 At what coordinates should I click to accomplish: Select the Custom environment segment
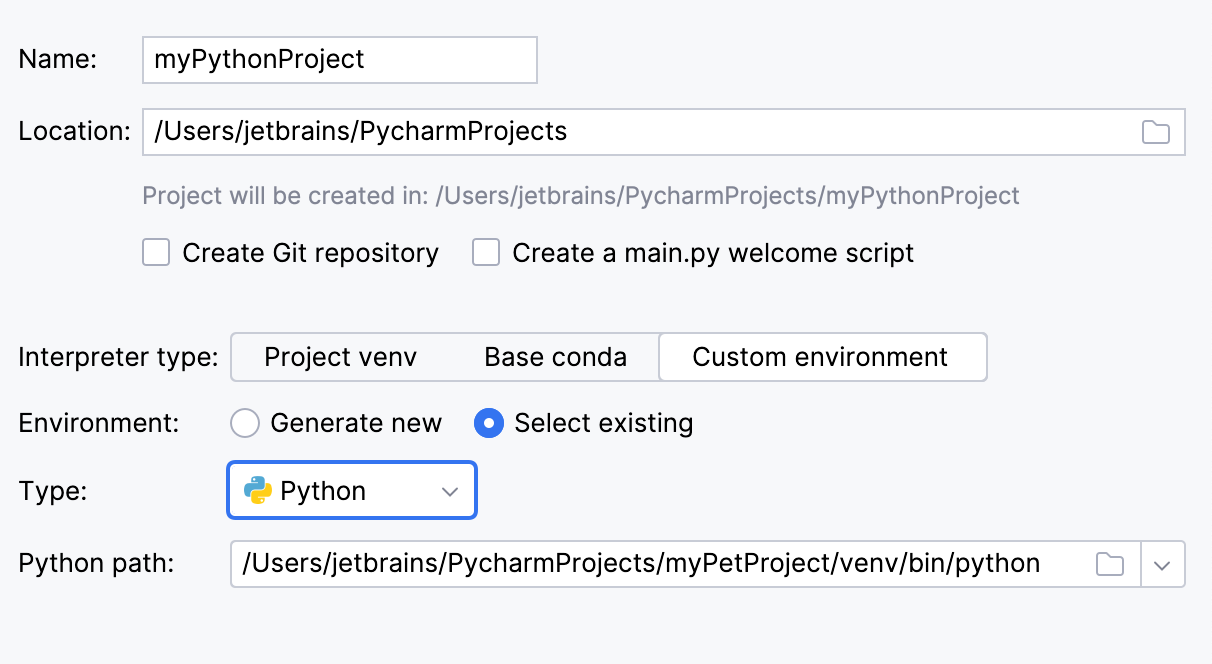pos(820,357)
